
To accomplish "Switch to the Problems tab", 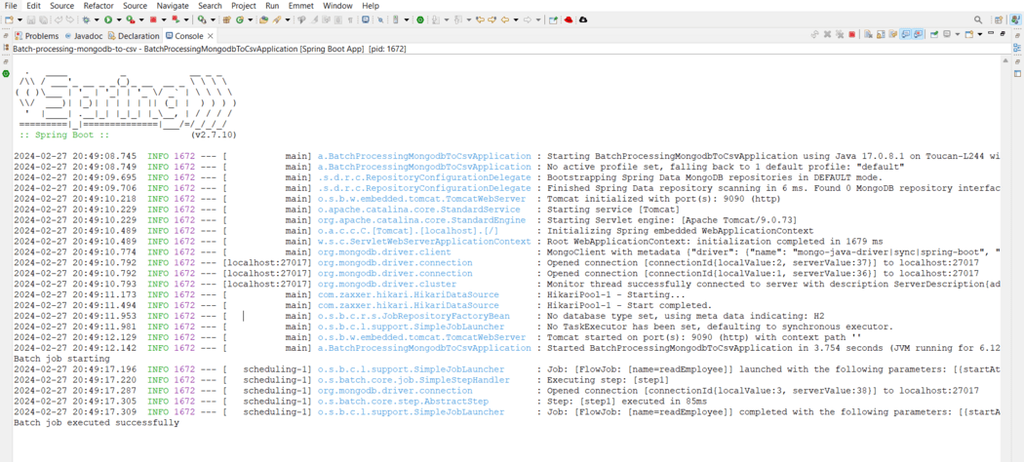I will tap(37, 36).
